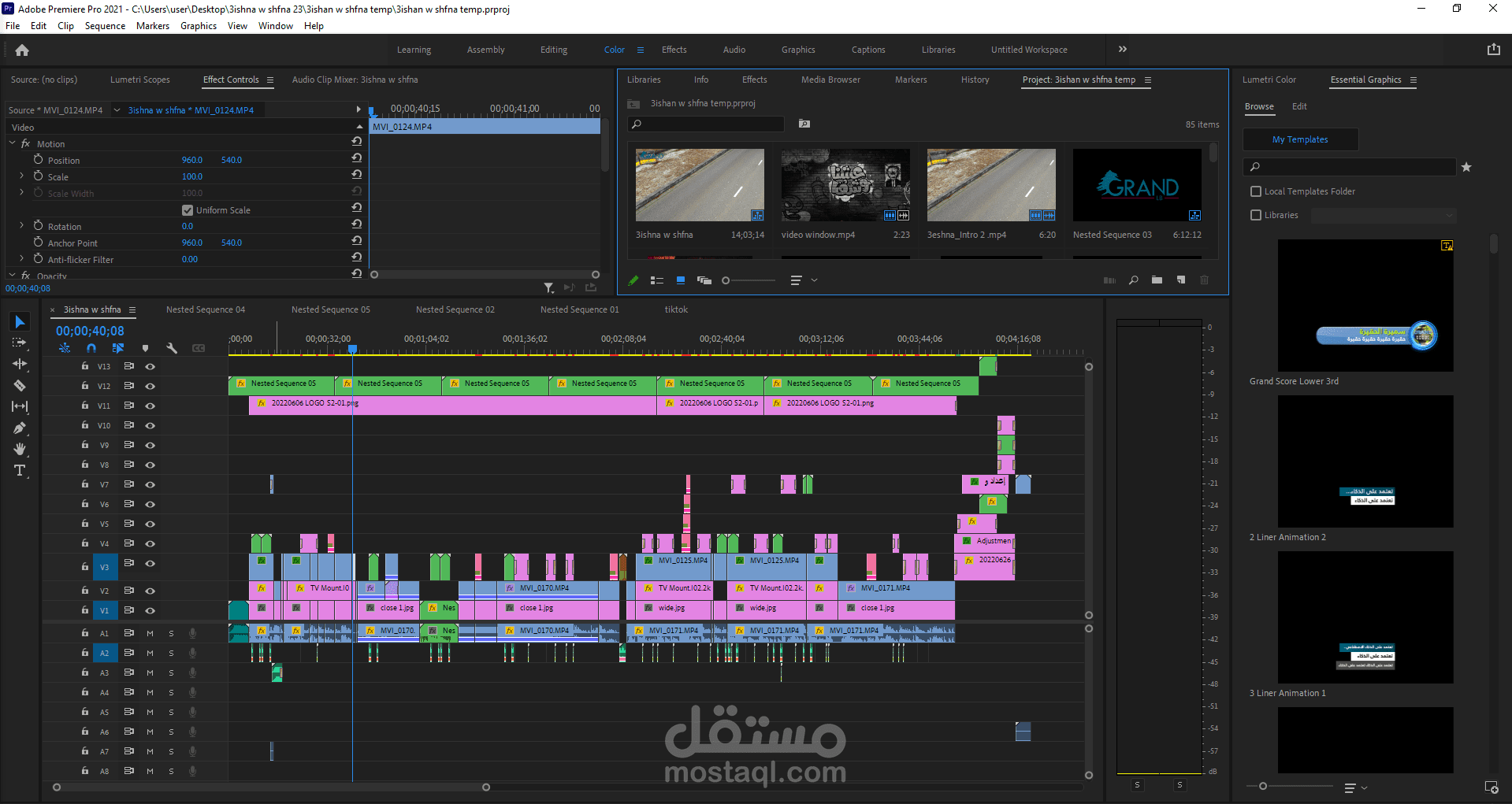Select the Razor tool
Viewport: 1512px width, 804px height.
tap(20, 385)
